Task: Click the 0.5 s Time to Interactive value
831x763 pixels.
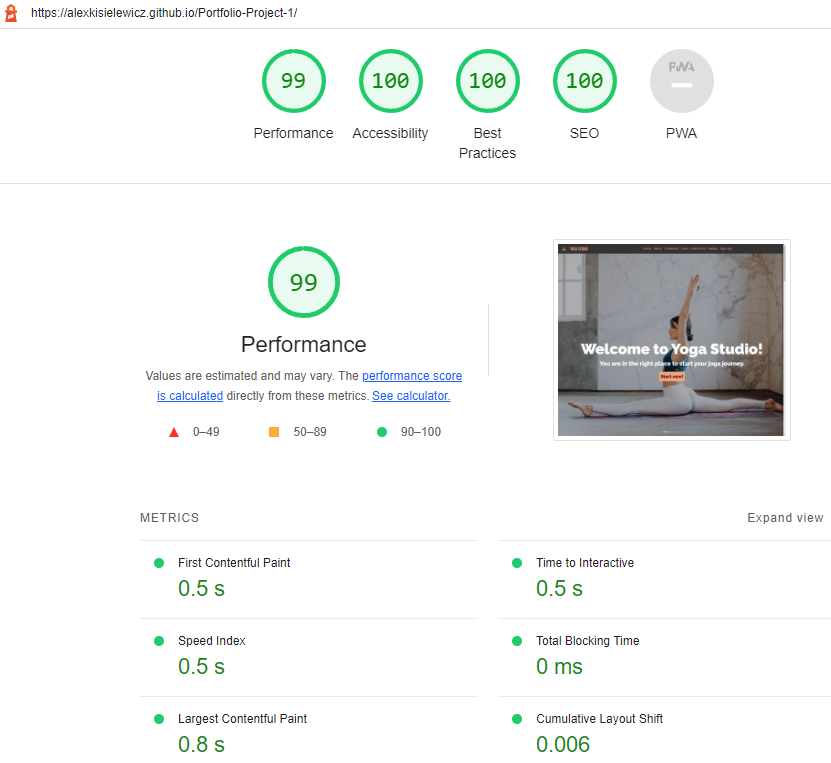Action: click(x=559, y=589)
